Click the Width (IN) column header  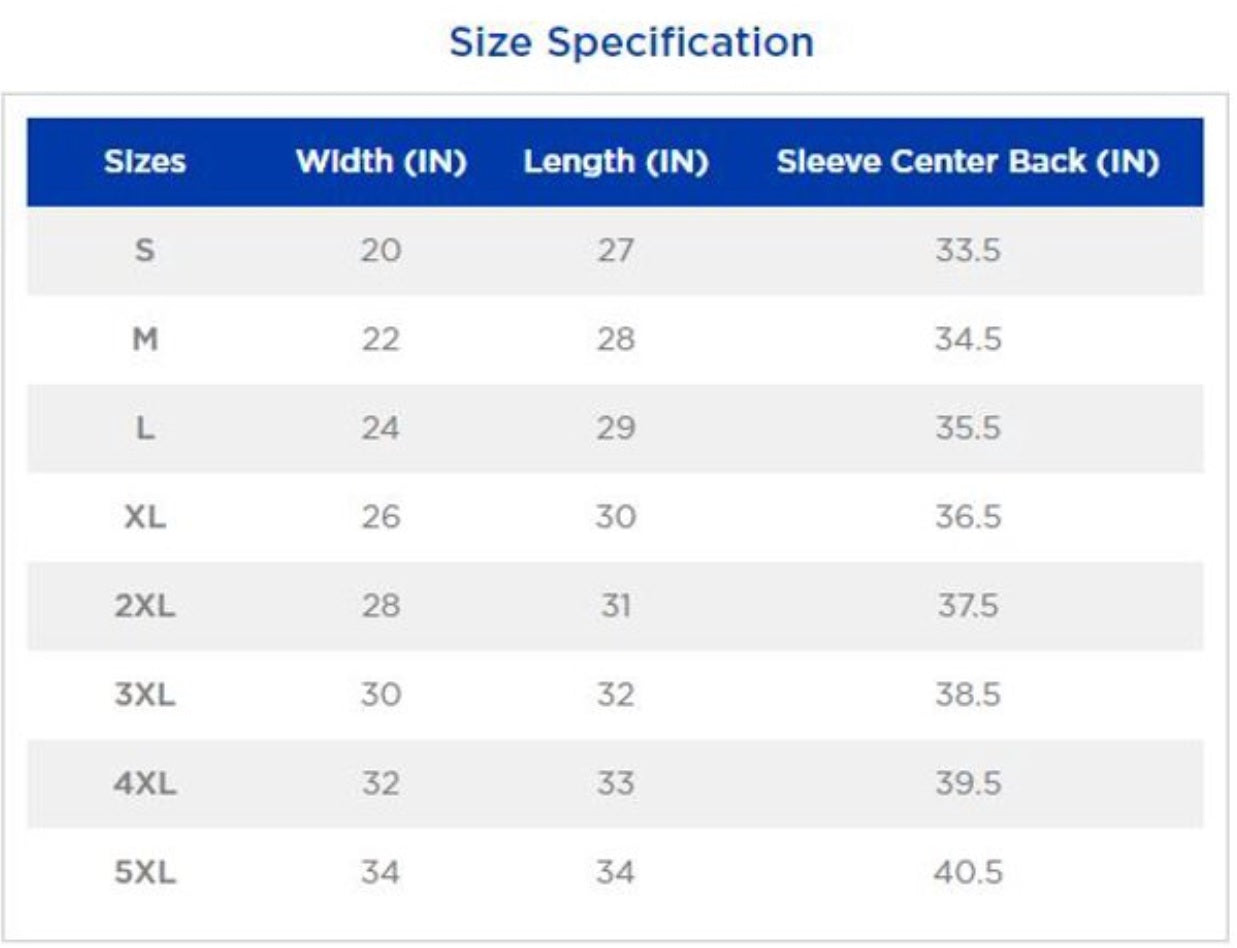click(381, 162)
